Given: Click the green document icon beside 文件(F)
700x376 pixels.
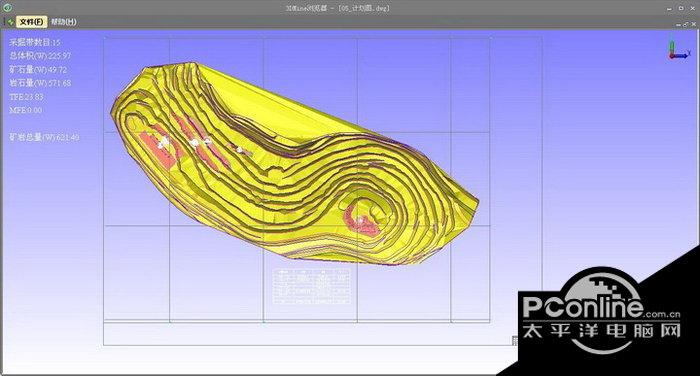Looking at the screenshot, I should [x=10, y=21].
